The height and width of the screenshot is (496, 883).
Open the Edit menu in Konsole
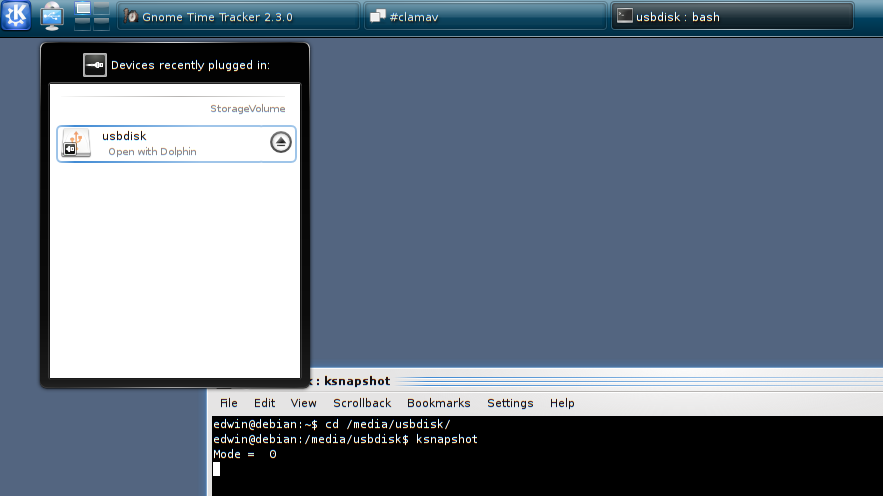264,403
